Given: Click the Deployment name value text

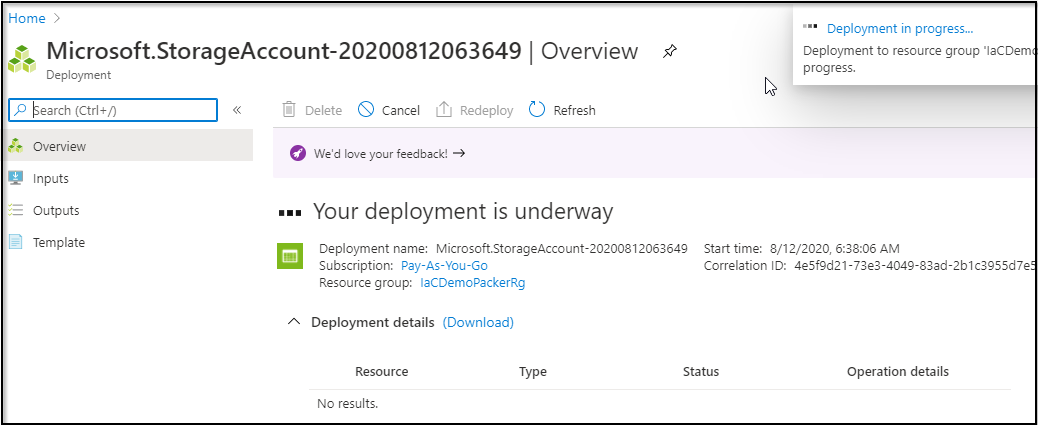Looking at the screenshot, I should tap(561, 249).
